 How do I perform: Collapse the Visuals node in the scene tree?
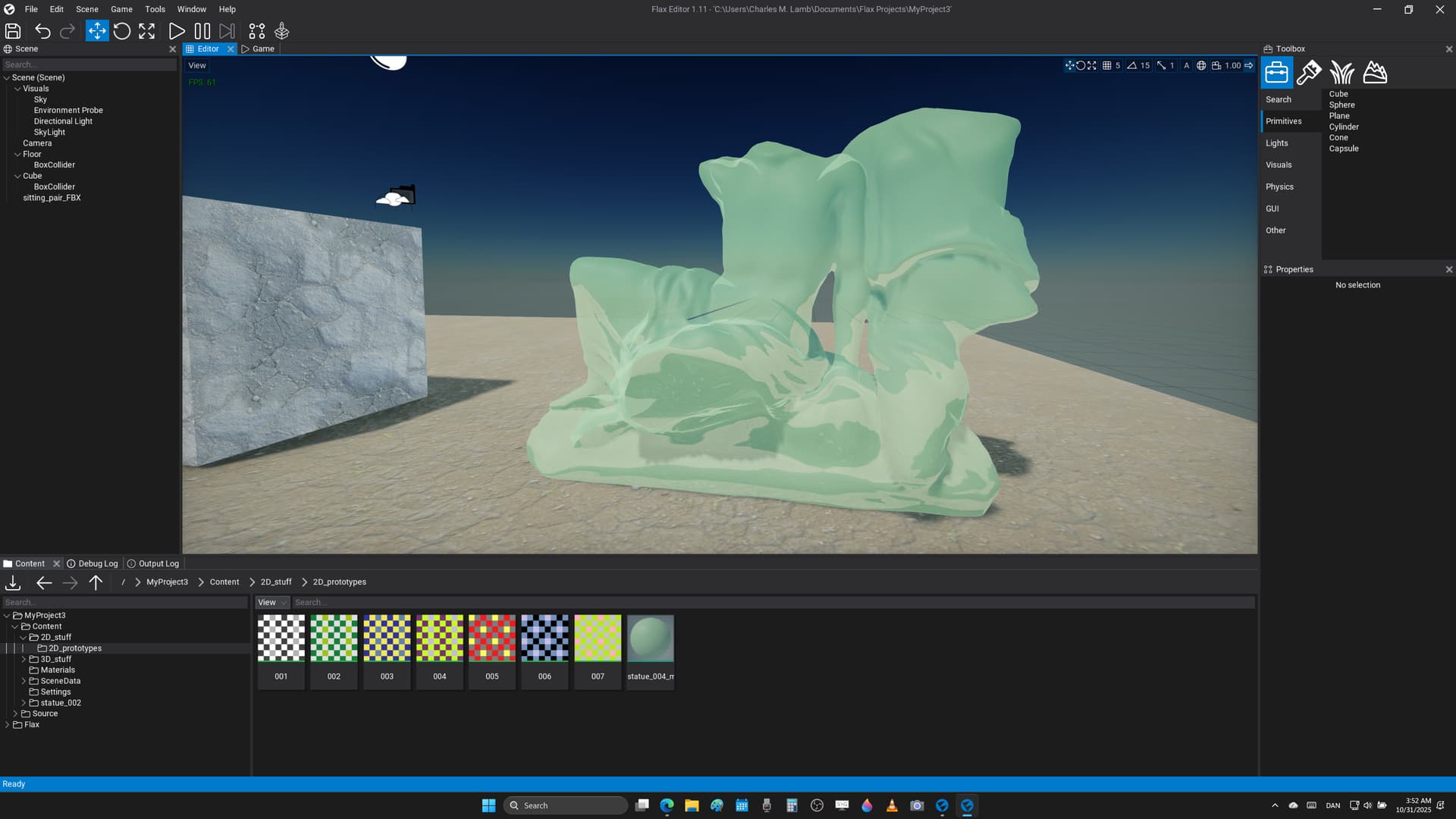click(x=17, y=89)
